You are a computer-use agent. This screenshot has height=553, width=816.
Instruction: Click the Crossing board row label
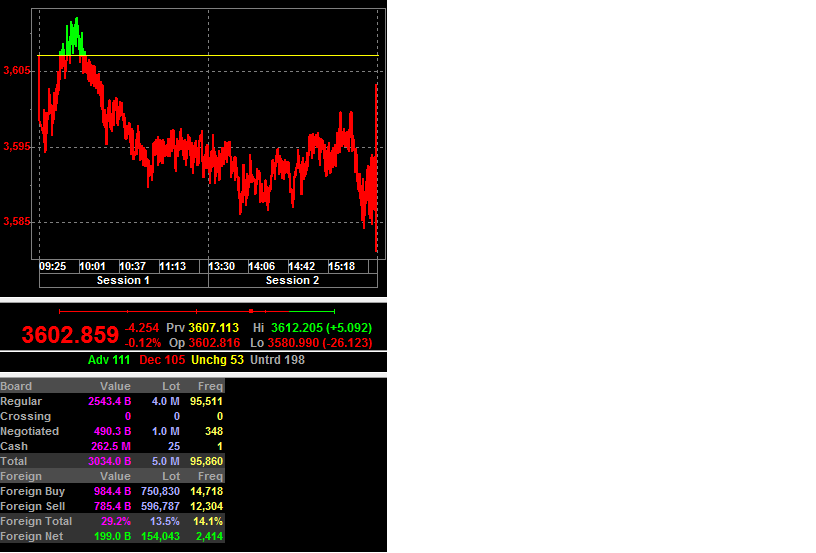tap(26, 416)
